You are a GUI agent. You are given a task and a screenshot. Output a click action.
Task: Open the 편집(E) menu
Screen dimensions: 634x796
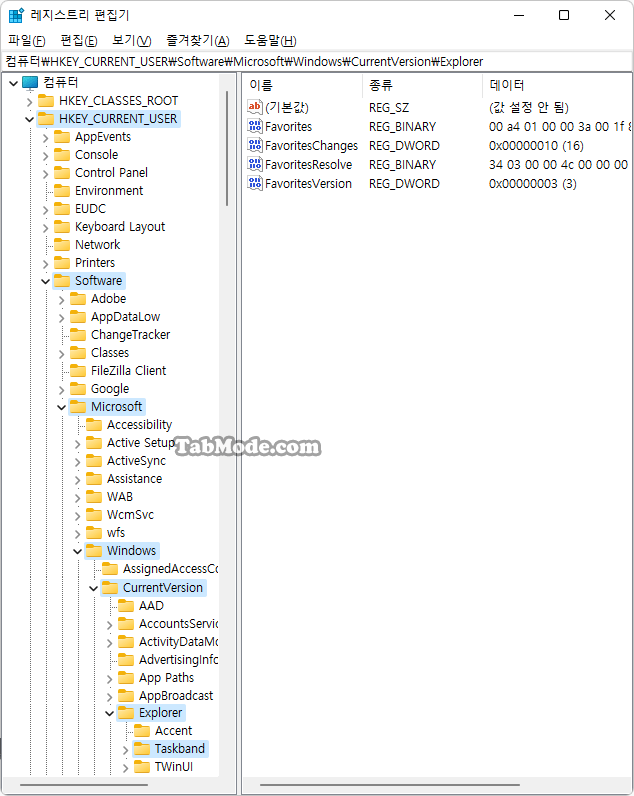click(x=79, y=41)
